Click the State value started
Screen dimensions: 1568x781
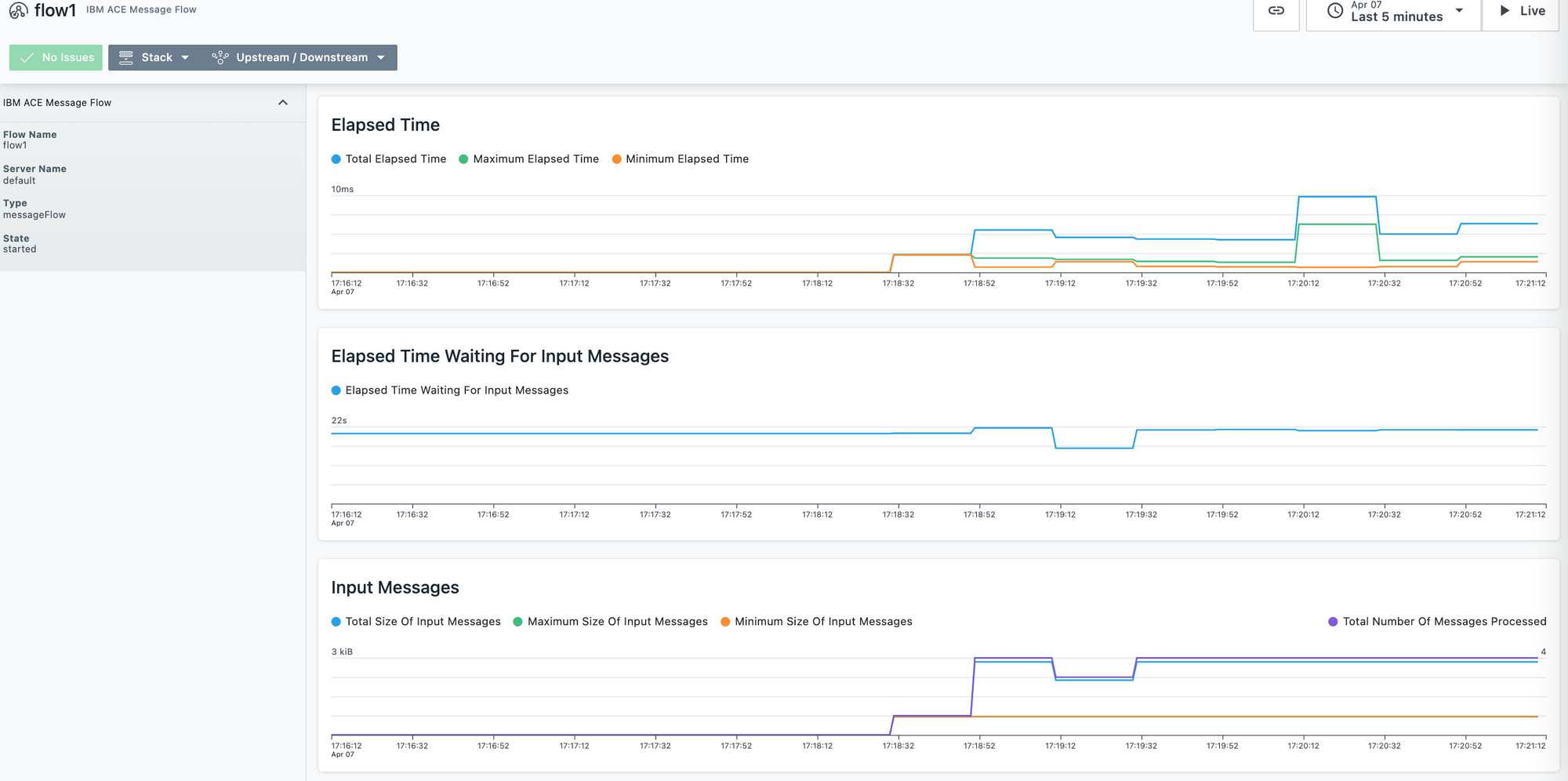point(20,249)
